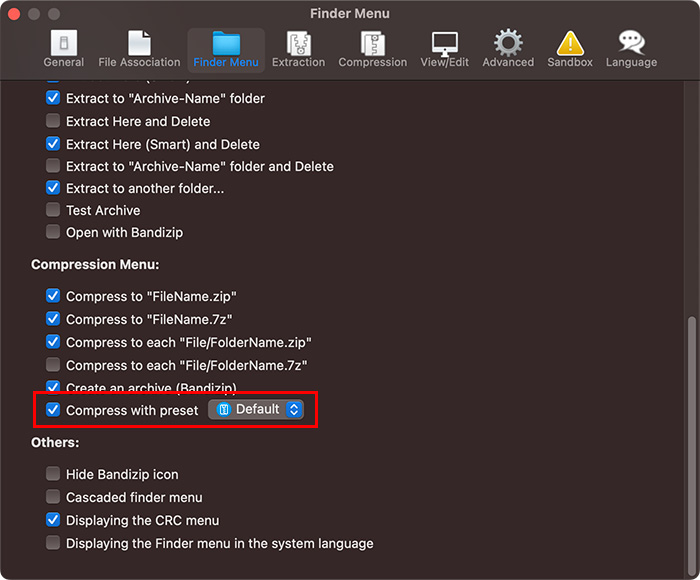The height and width of the screenshot is (580, 700).
Task: Open the Language settings pane
Action: pos(631,49)
